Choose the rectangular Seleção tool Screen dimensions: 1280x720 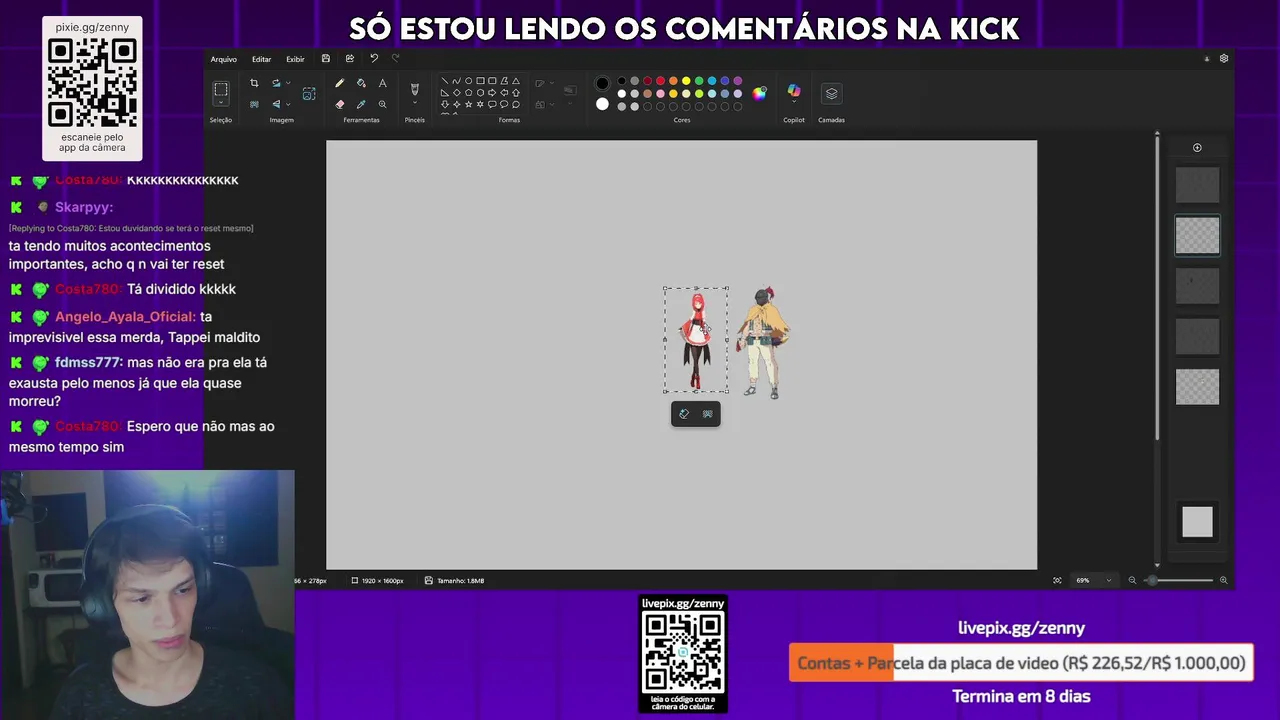[x=221, y=89]
